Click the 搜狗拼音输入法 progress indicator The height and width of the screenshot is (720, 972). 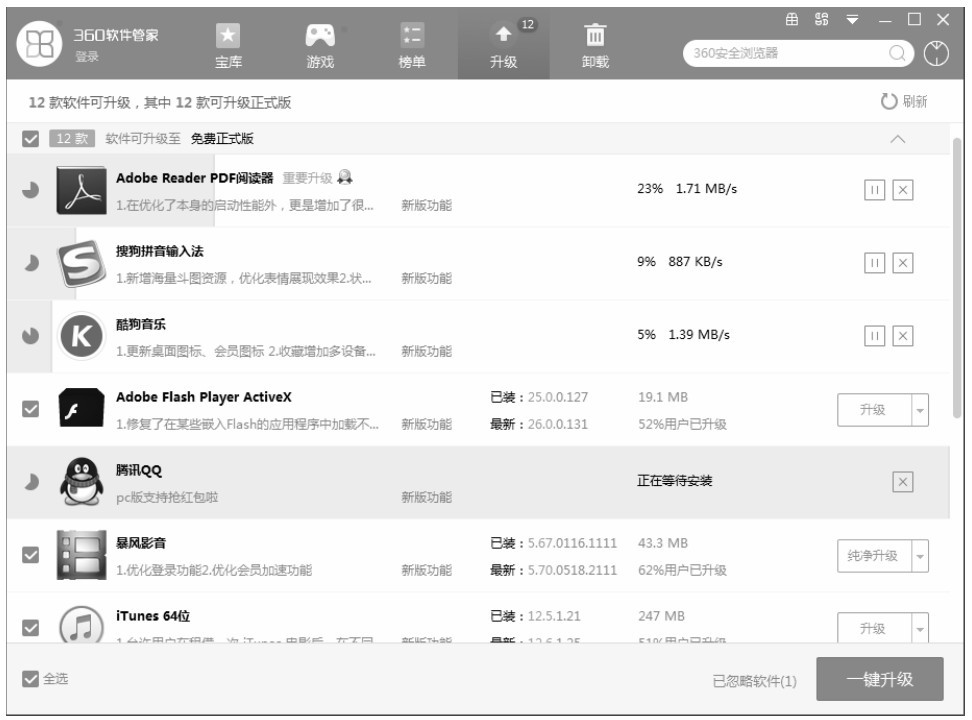pos(30,263)
